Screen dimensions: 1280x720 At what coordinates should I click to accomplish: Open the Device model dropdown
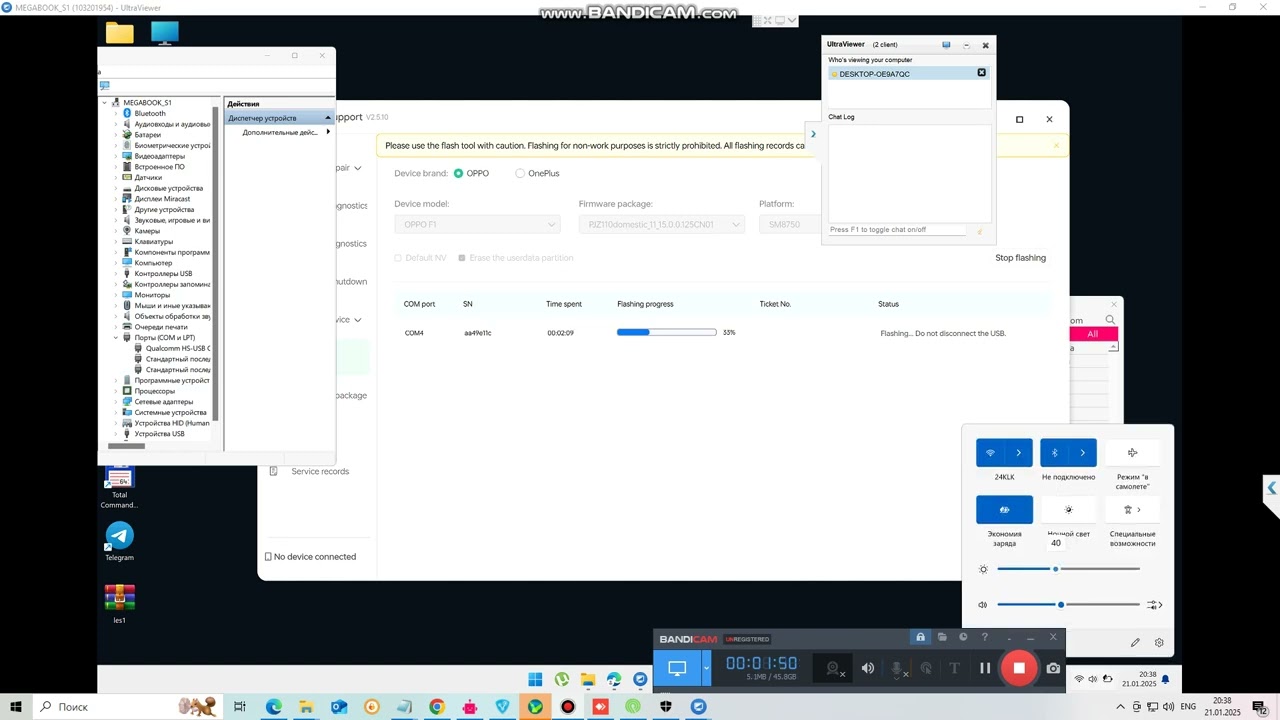(x=477, y=225)
